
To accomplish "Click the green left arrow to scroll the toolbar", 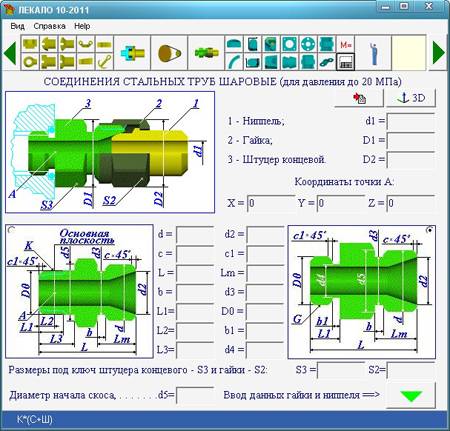I will click(x=10, y=53).
